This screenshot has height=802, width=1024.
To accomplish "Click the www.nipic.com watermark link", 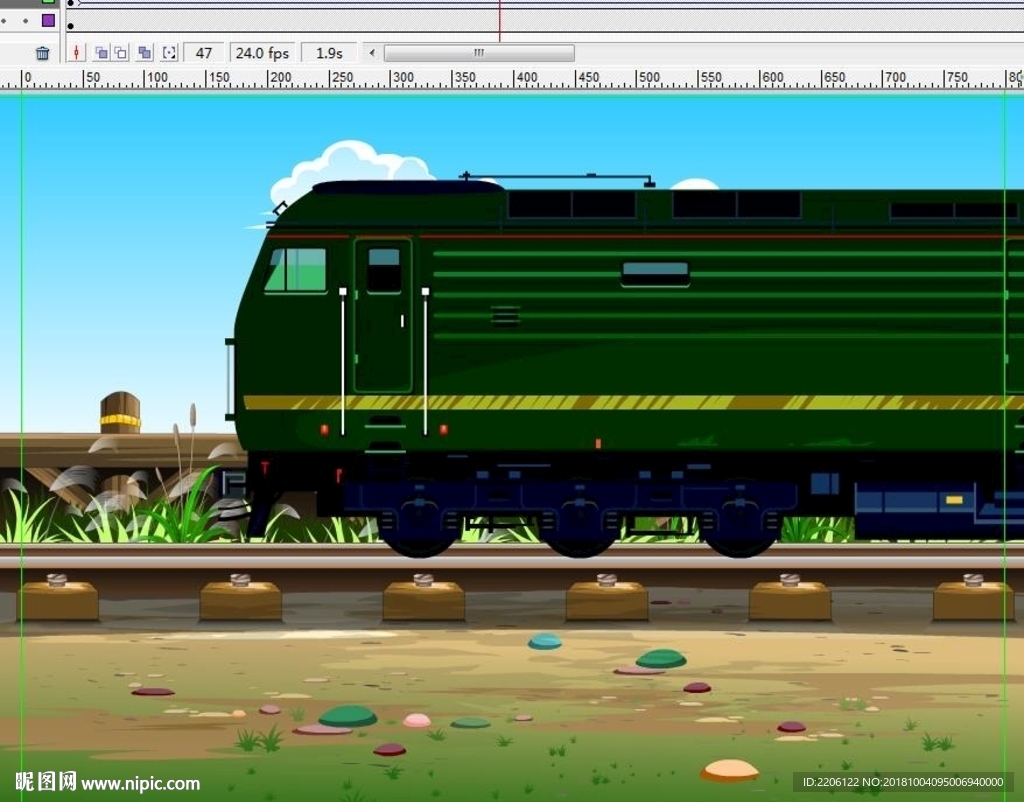I will [x=140, y=783].
